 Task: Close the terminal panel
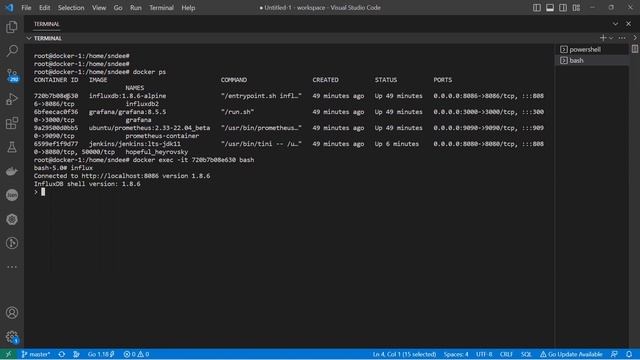[629, 24]
